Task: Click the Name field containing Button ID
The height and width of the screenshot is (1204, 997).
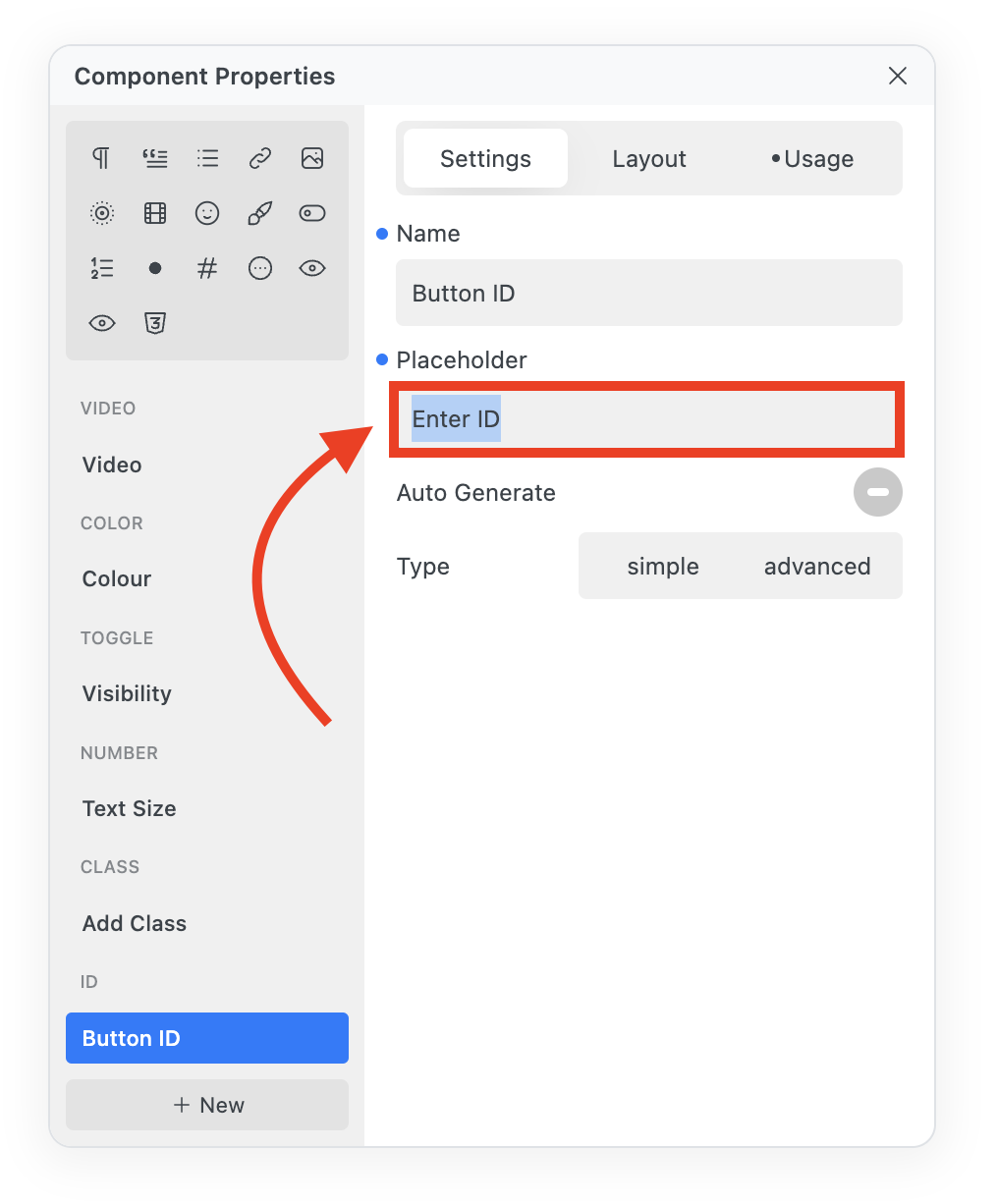Action: [x=648, y=294]
